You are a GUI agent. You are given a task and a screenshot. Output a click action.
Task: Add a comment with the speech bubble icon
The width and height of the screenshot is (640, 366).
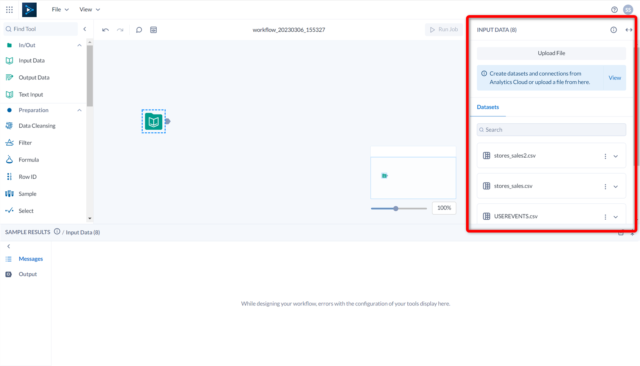(139, 30)
